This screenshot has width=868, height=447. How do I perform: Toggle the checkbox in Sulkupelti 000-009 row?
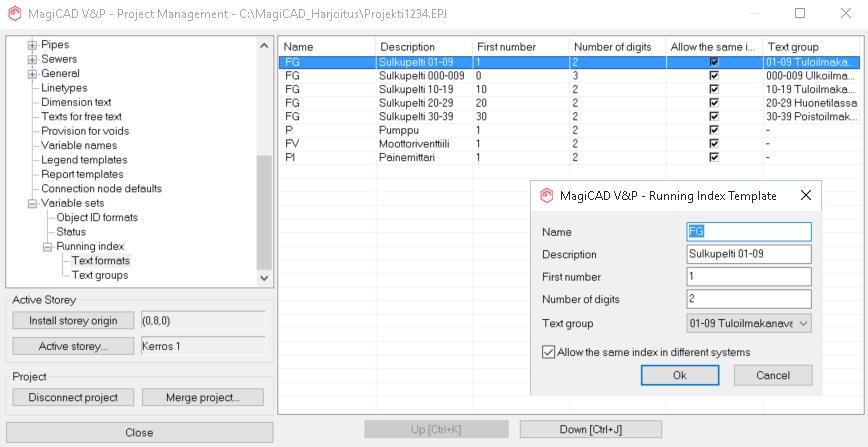click(x=714, y=75)
